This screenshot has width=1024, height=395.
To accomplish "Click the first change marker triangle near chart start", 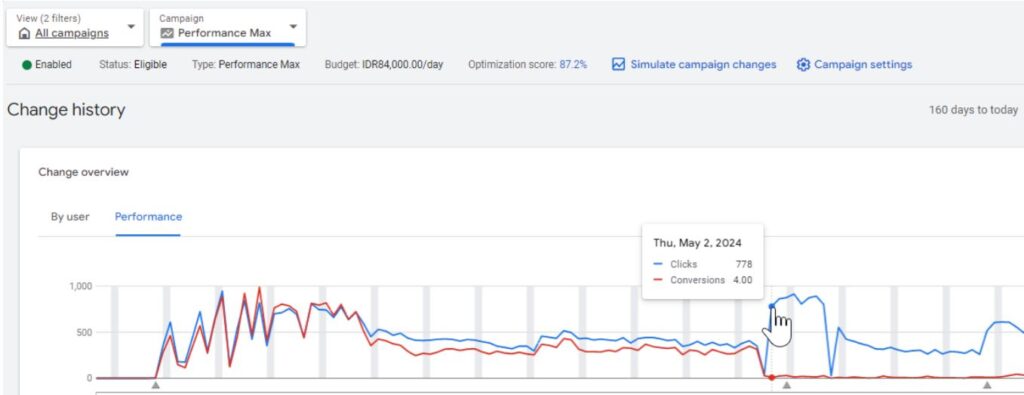I will [x=155, y=385].
